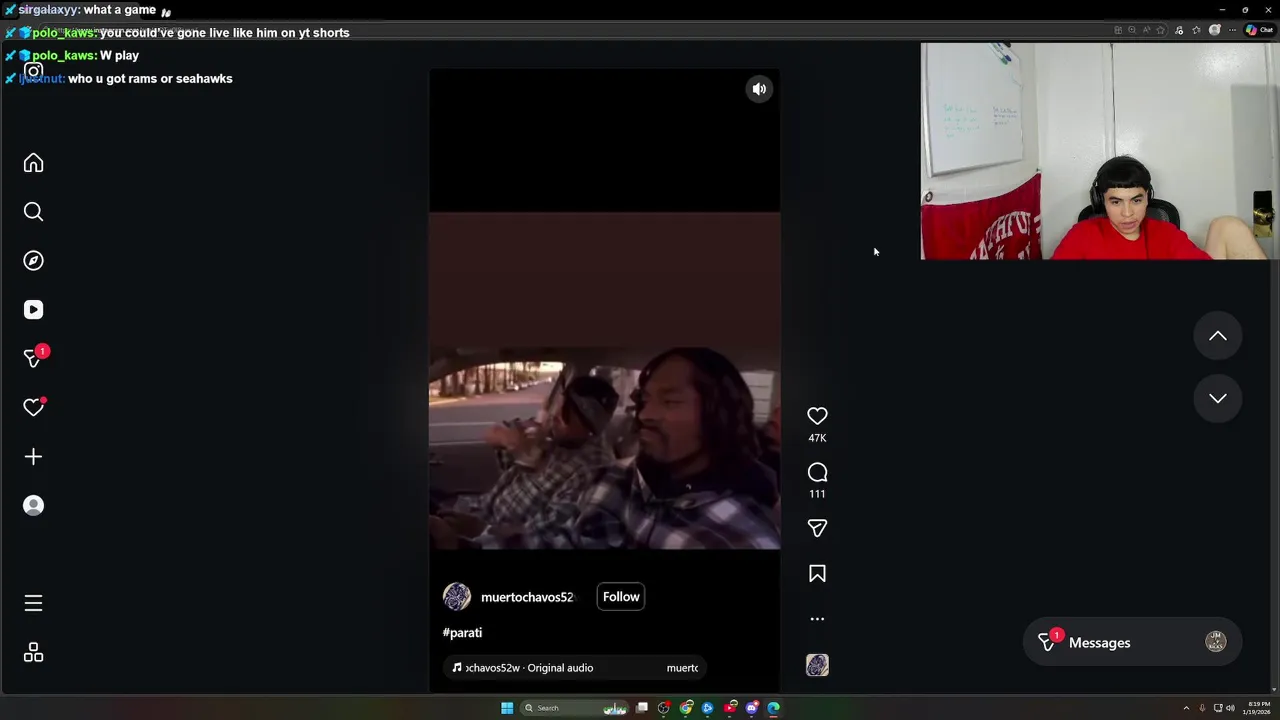
Task: Go to Instagram Home in sidebar
Action: [33, 163]
